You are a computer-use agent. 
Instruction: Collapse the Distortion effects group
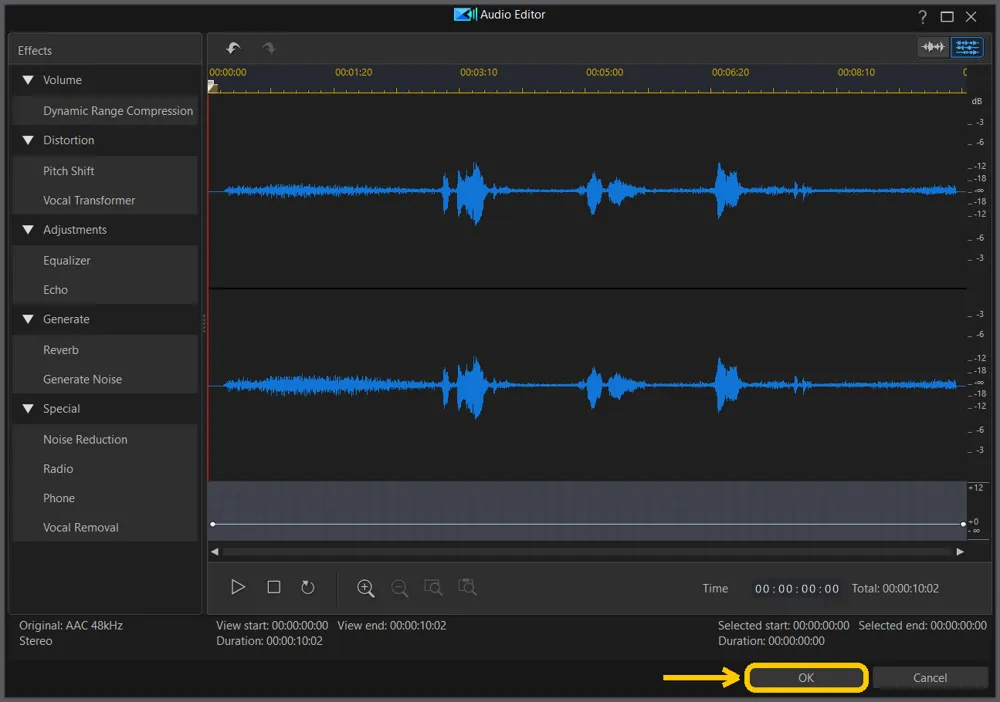coord(28,140)
